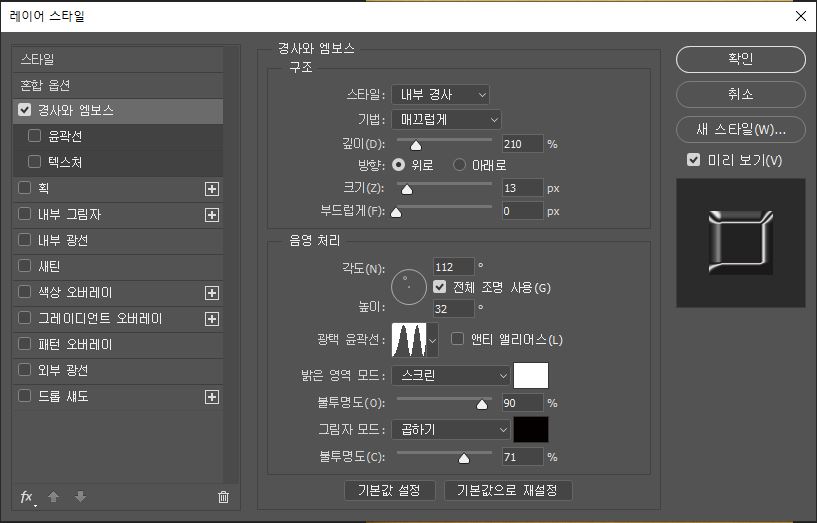Image resolution: width=817 pixels, height=523 pixels.
Task: Add another 내부 그림자 effect with plus icon
Action: tap(212, 215)
